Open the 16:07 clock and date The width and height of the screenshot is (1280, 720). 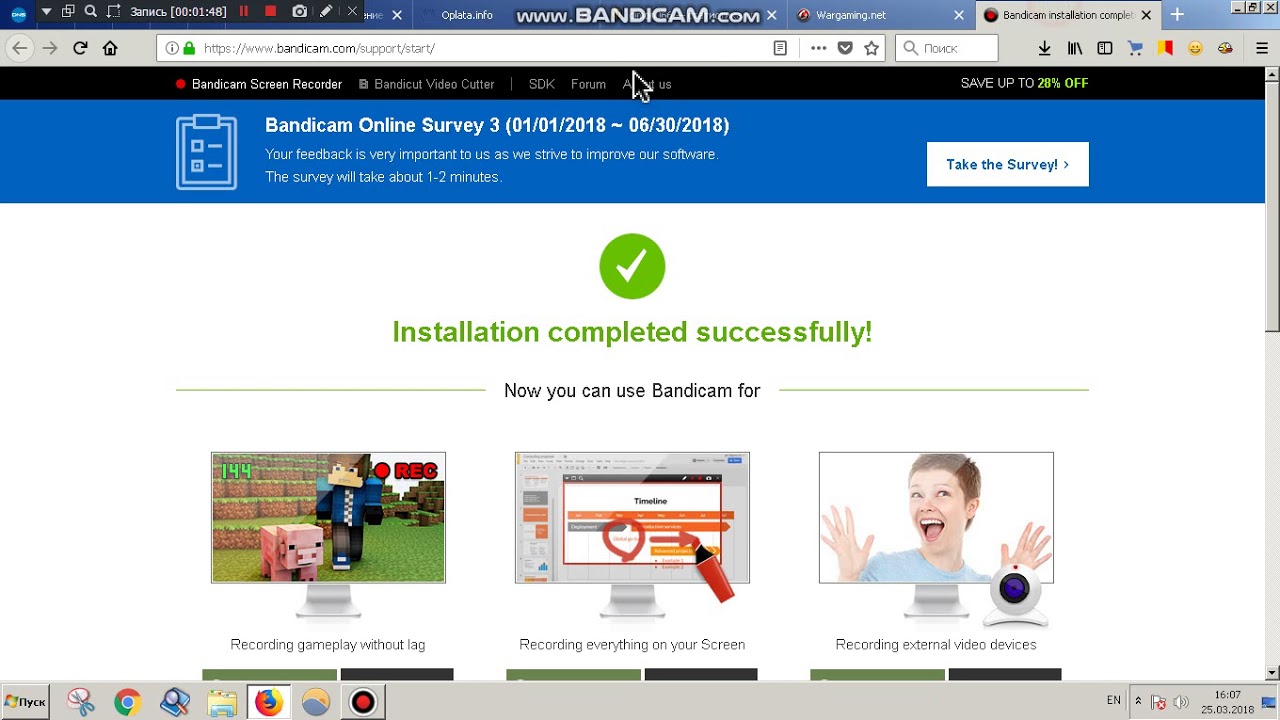point(1227,702)
